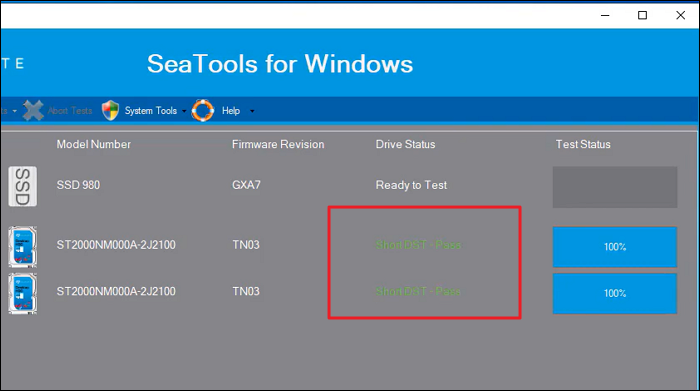Viewport: 700px width, 391px height.
Task: Select the SSD 980 drive icon
Action: (x=23, y=186)
